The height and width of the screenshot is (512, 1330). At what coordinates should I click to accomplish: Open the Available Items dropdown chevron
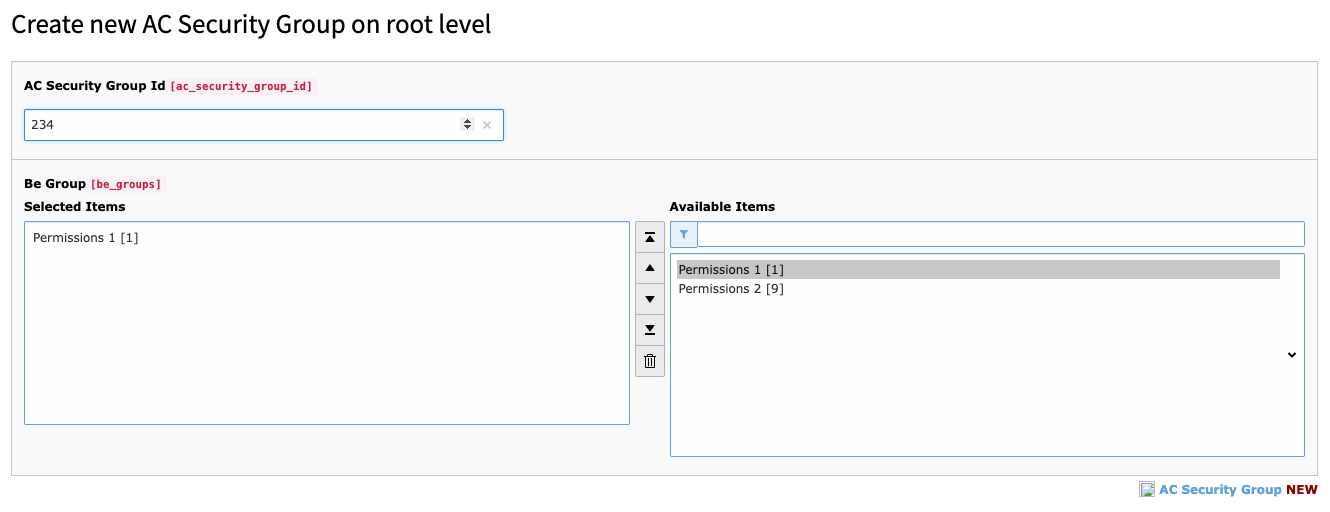point(1291,355)
